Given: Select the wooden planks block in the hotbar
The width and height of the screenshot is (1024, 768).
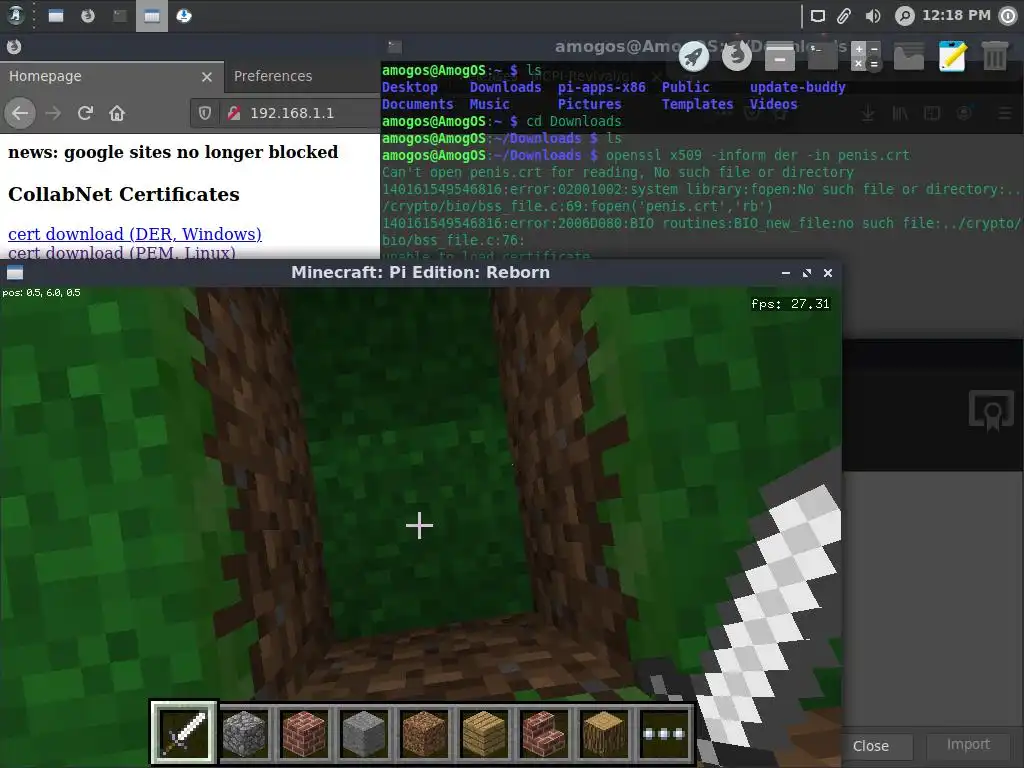Looking at the screenshot, I should click(x=484, y=733).
